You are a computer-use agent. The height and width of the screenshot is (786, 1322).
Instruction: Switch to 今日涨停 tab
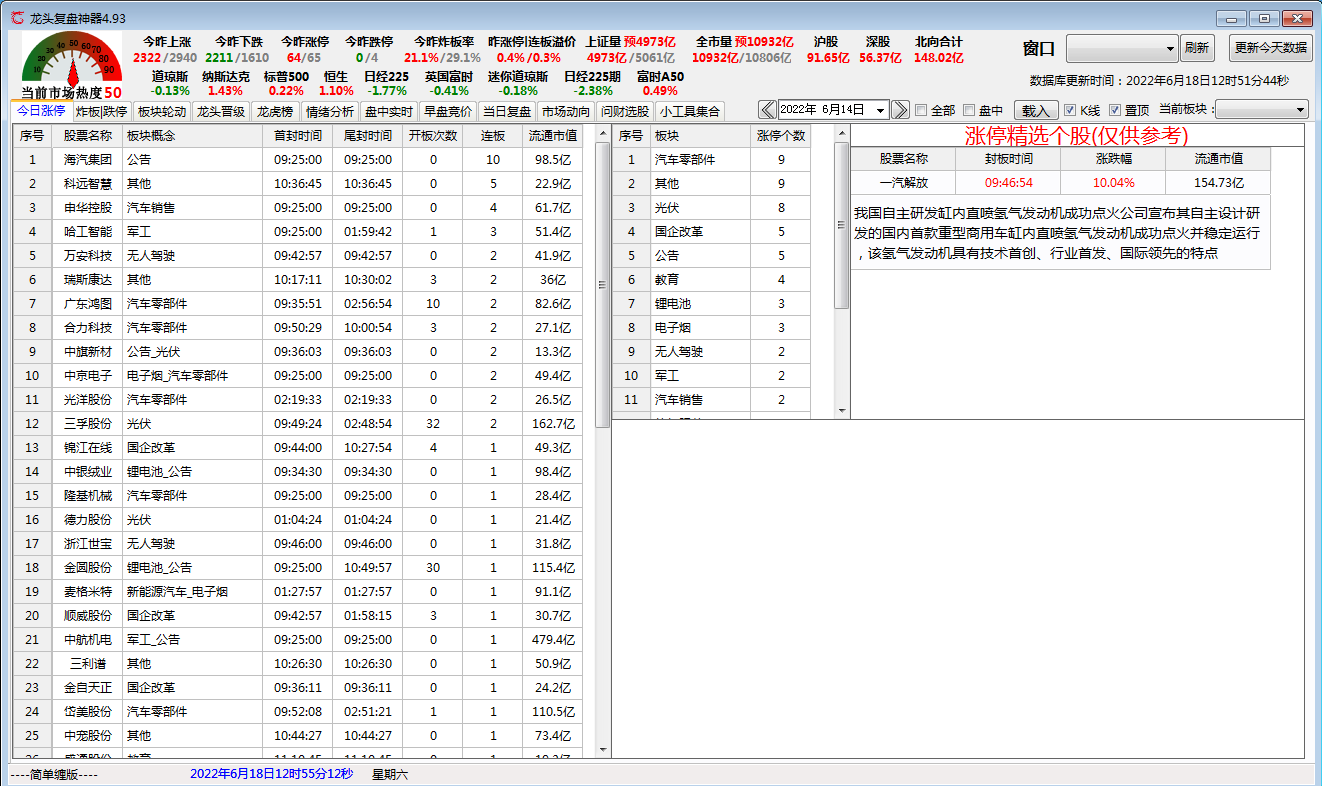(41, 111)
